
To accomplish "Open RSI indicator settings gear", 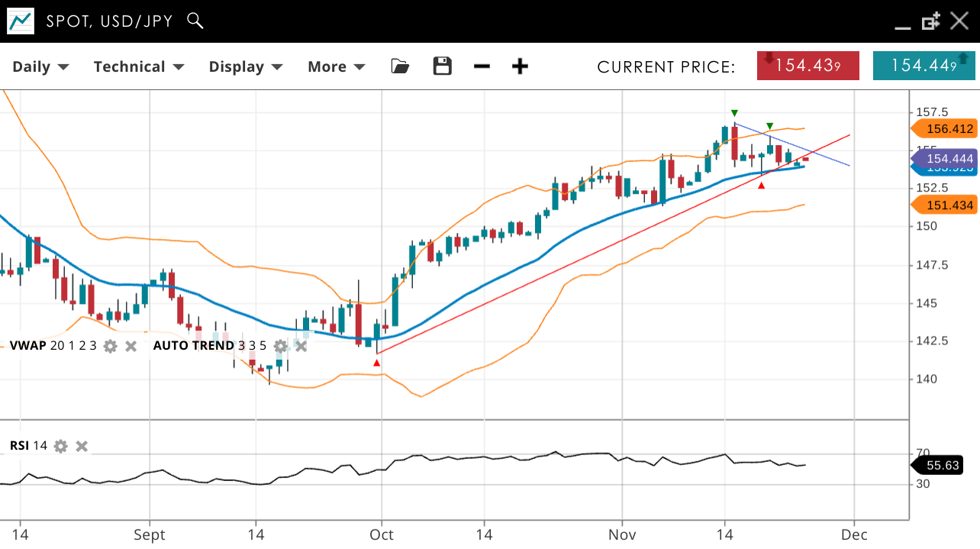I will (61, 446).
